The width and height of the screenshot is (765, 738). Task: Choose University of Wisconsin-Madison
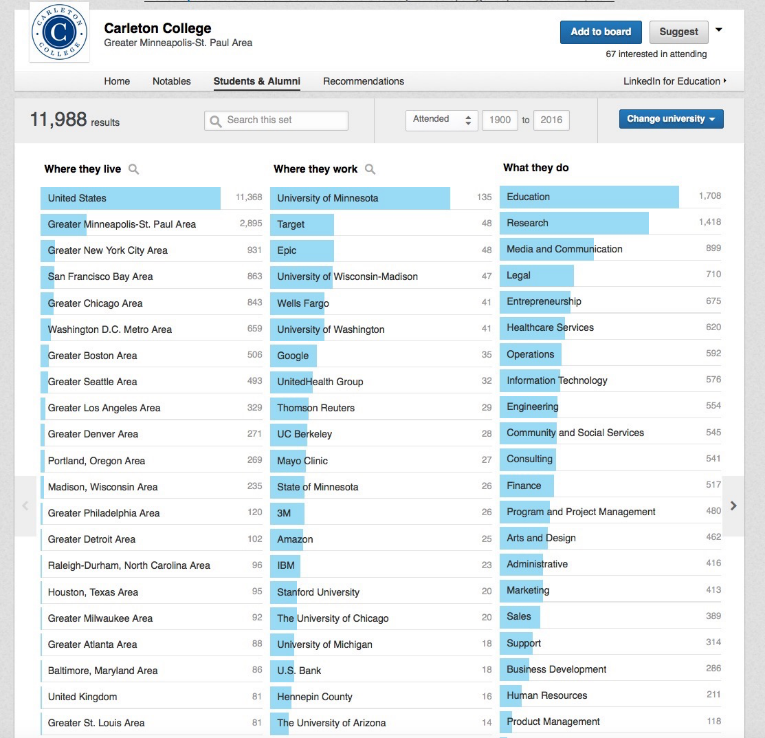(381, 277)
